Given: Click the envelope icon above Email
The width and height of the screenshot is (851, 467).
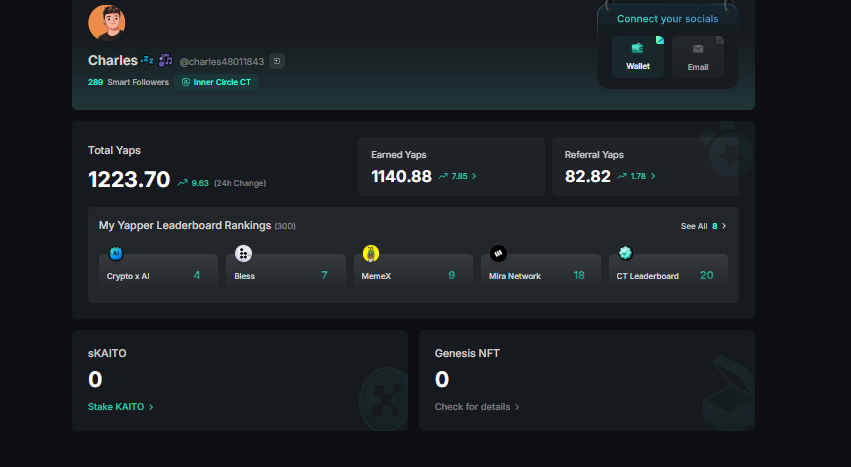Looking at the screenshot, I should coord(698,49).
